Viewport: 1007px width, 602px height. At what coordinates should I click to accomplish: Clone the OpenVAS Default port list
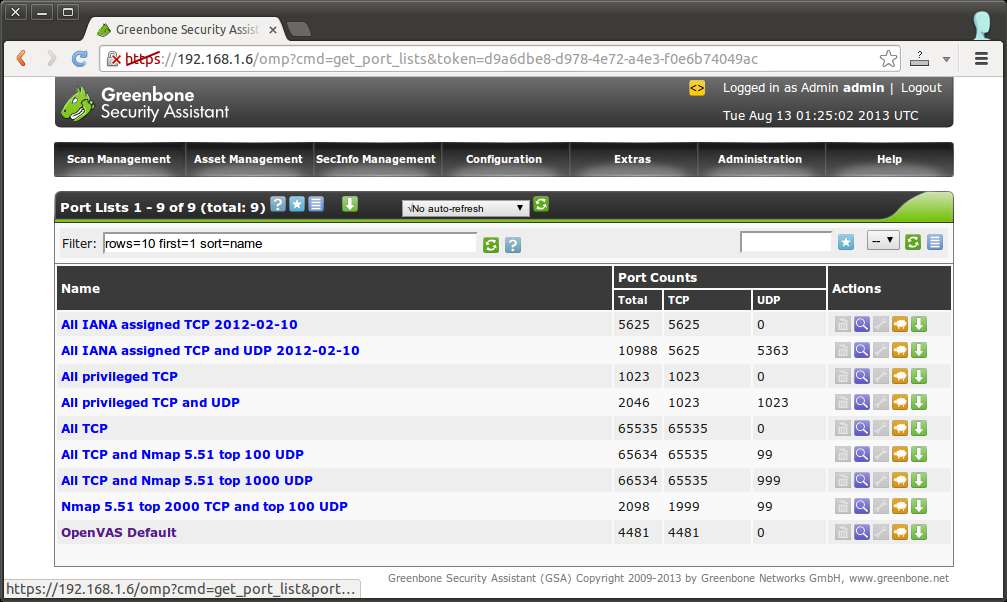click(900, 533)
